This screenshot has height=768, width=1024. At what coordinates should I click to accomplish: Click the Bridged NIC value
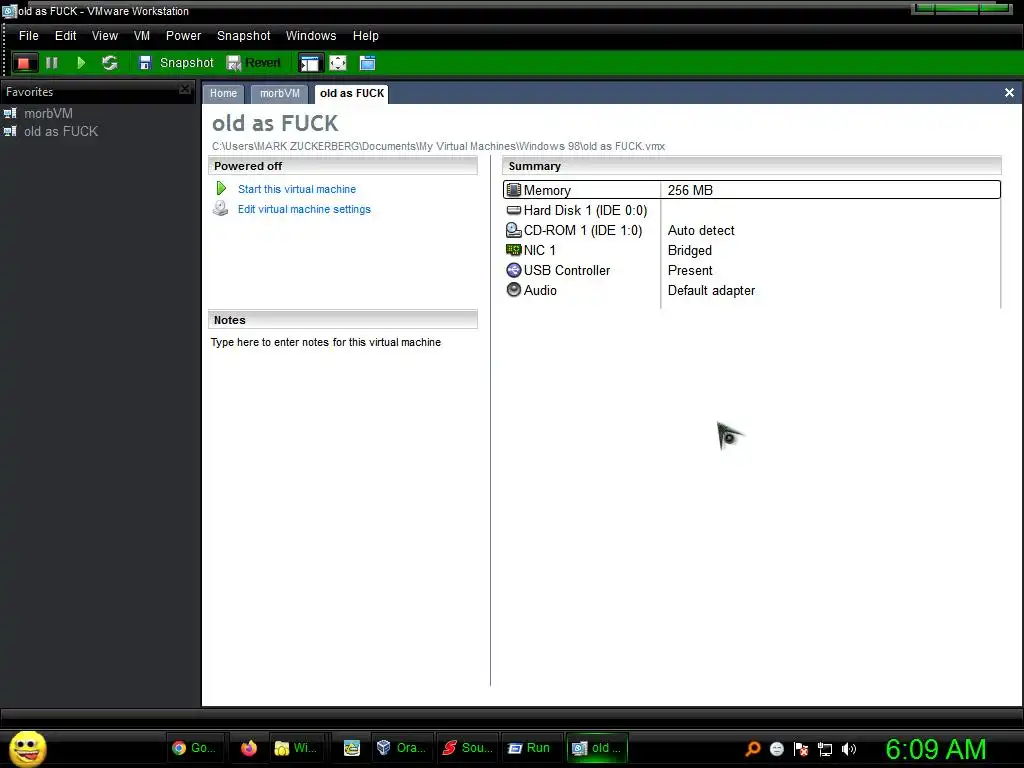point(690,251)
